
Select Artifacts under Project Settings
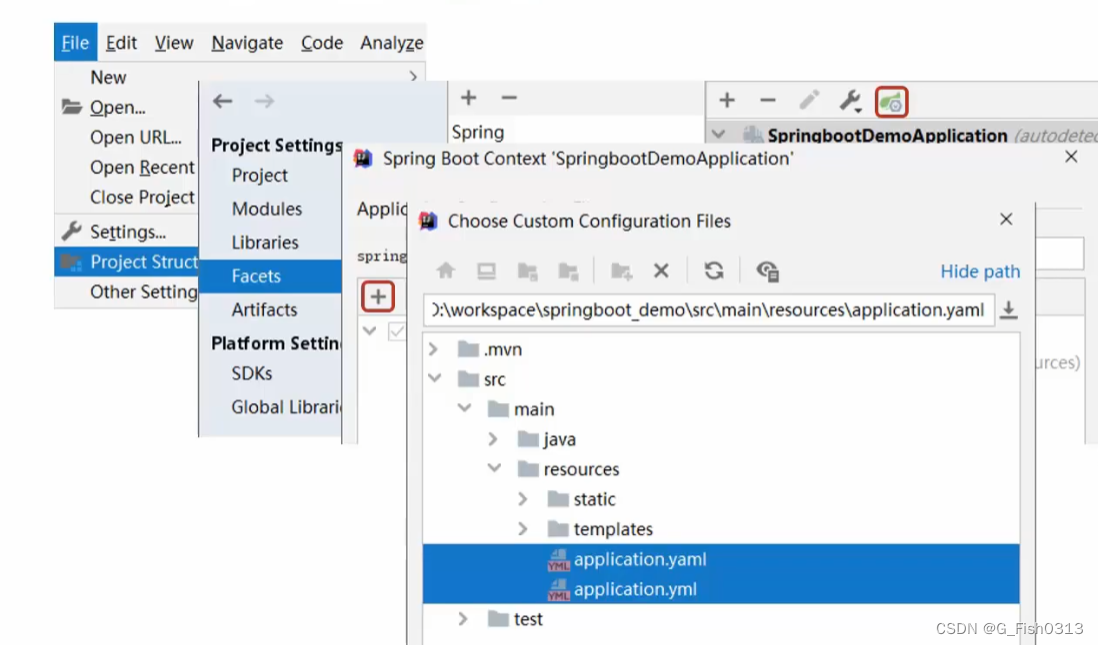point(264,310)
